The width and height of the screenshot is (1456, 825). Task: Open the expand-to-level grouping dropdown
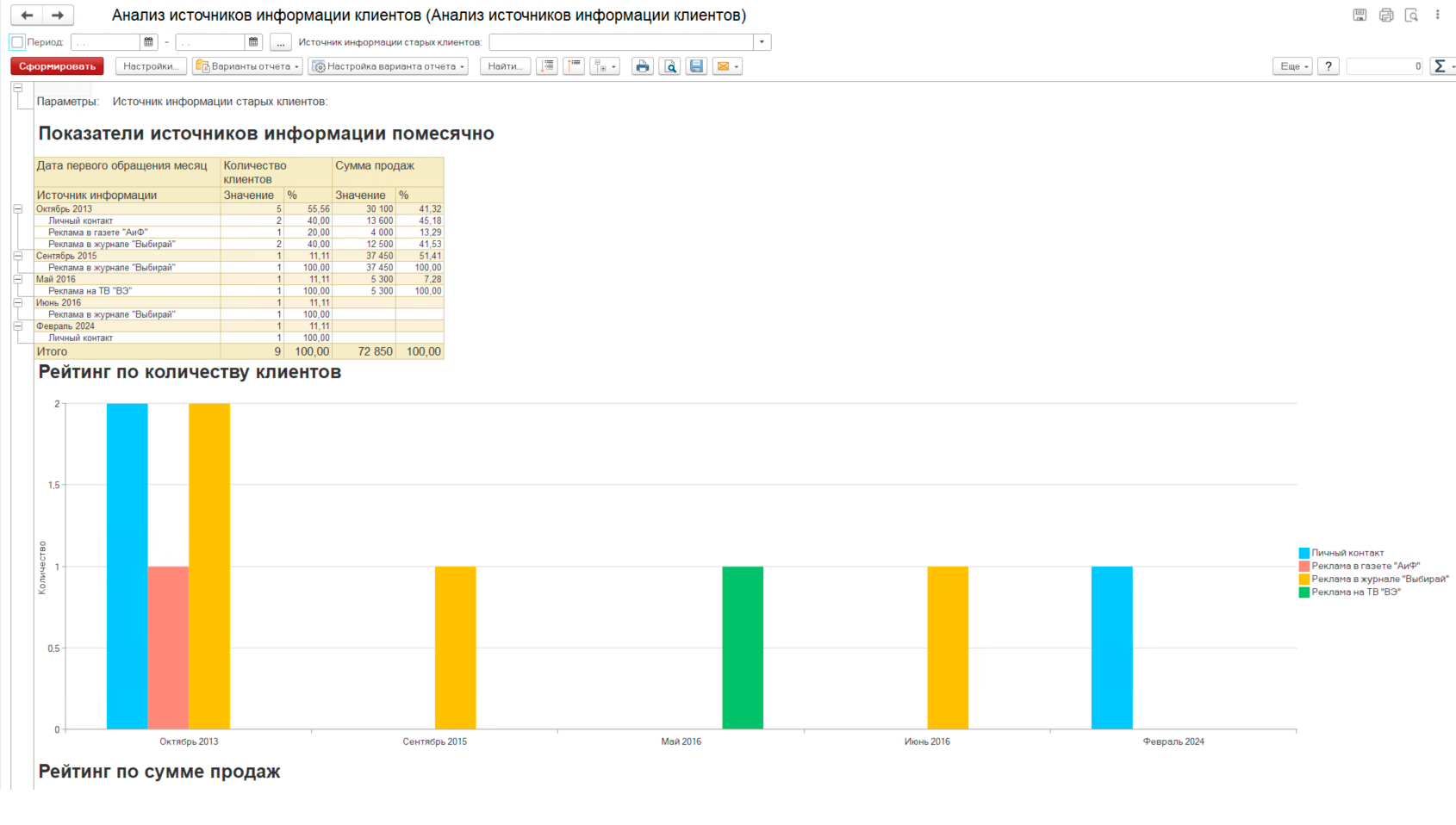605,66
